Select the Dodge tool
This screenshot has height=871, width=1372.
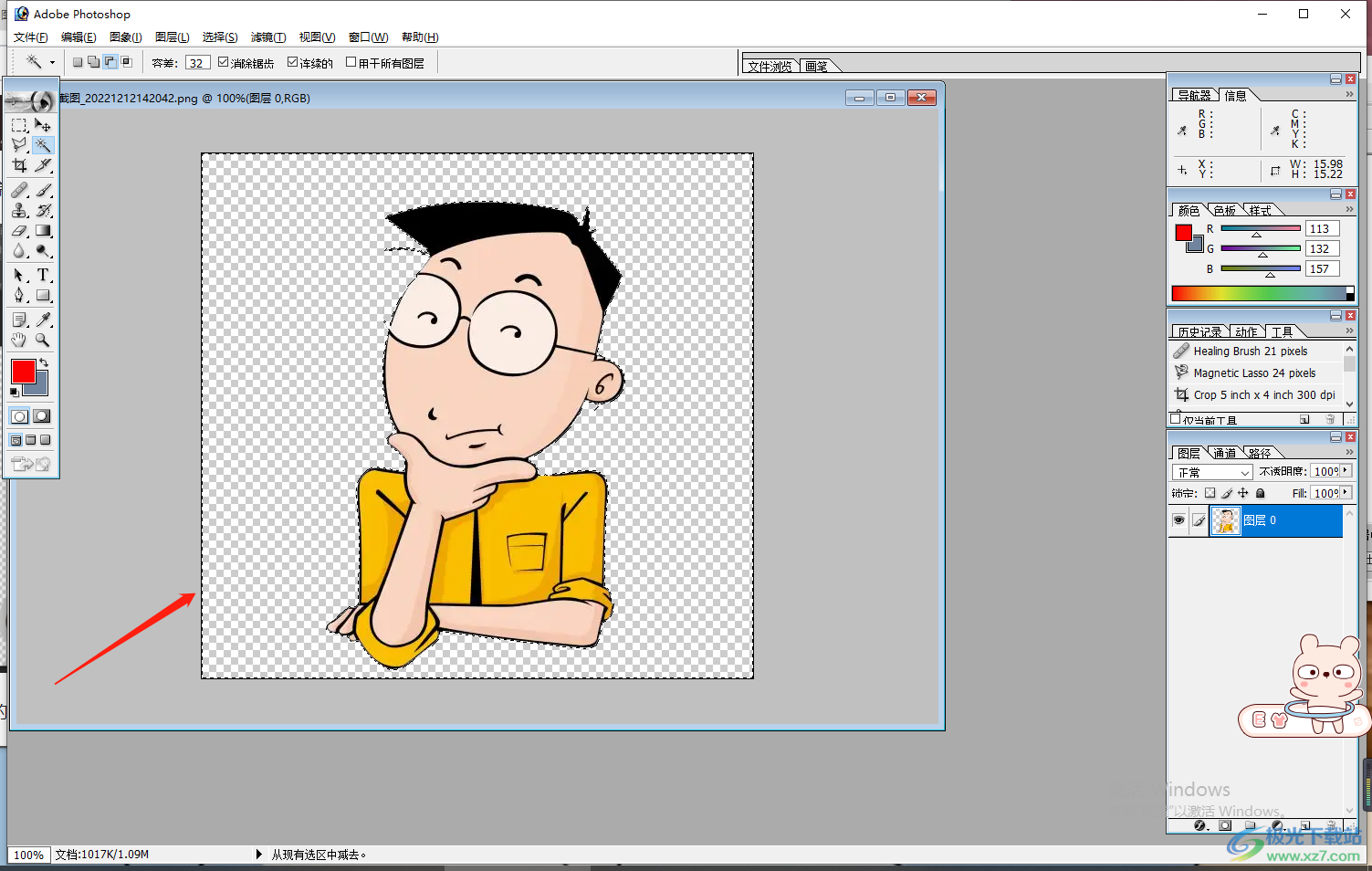pos(43,250)
